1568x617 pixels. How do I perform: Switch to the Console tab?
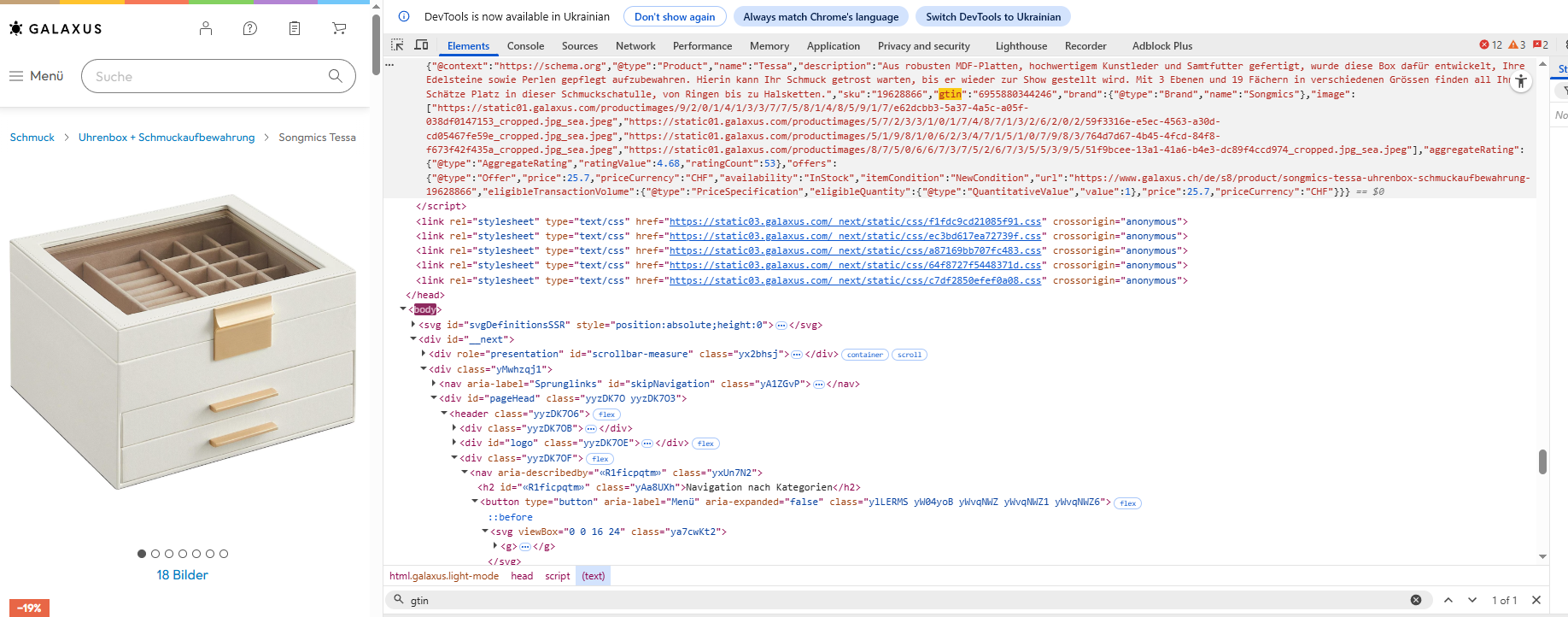[x=525, y=46]
